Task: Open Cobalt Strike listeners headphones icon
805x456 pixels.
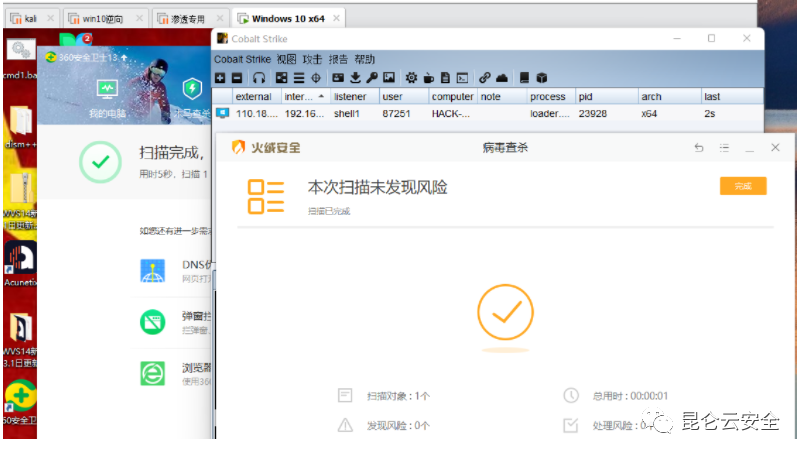Action: pos(259,78)
